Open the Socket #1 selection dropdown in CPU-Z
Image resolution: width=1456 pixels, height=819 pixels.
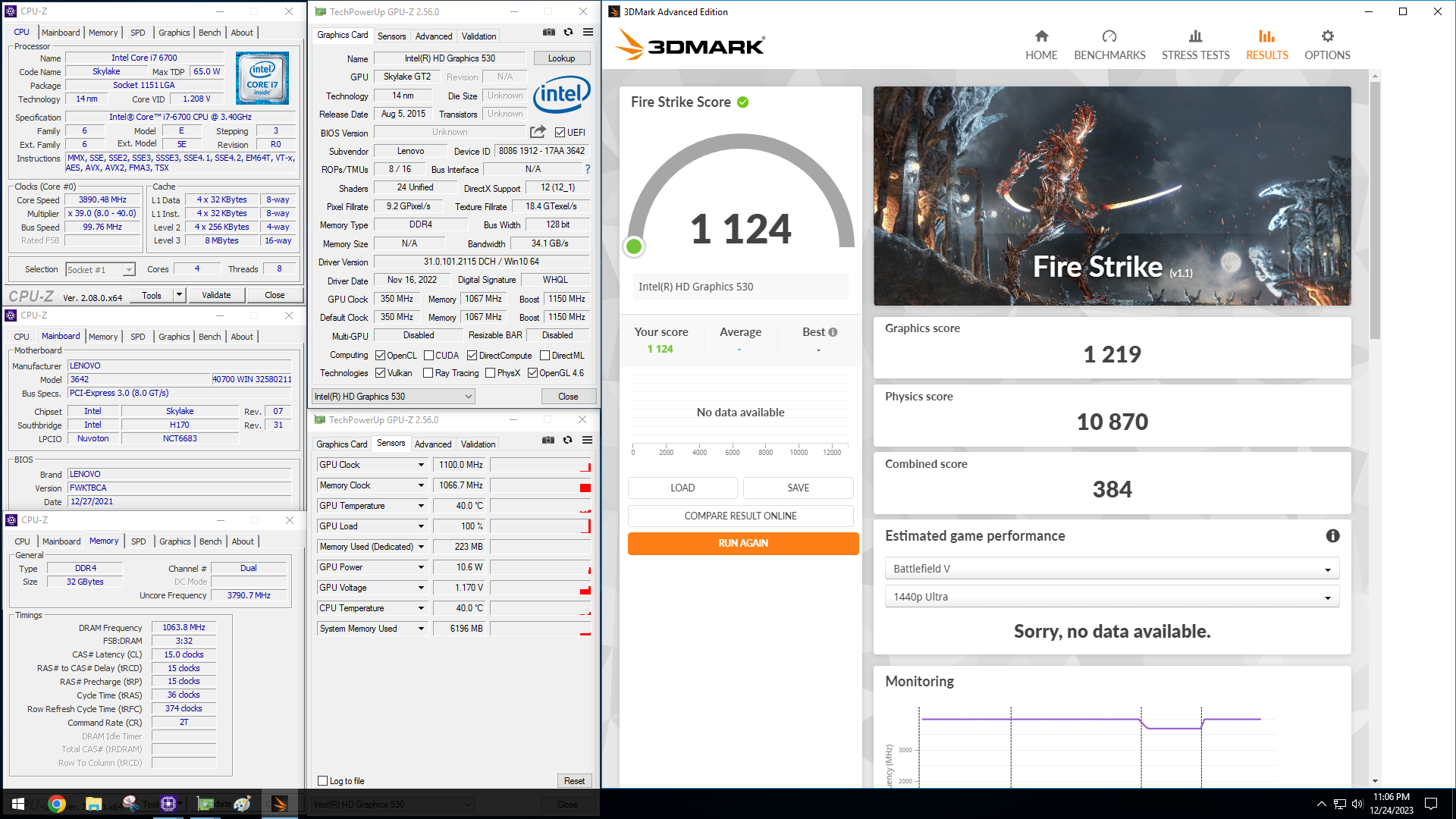coord(100,269)
